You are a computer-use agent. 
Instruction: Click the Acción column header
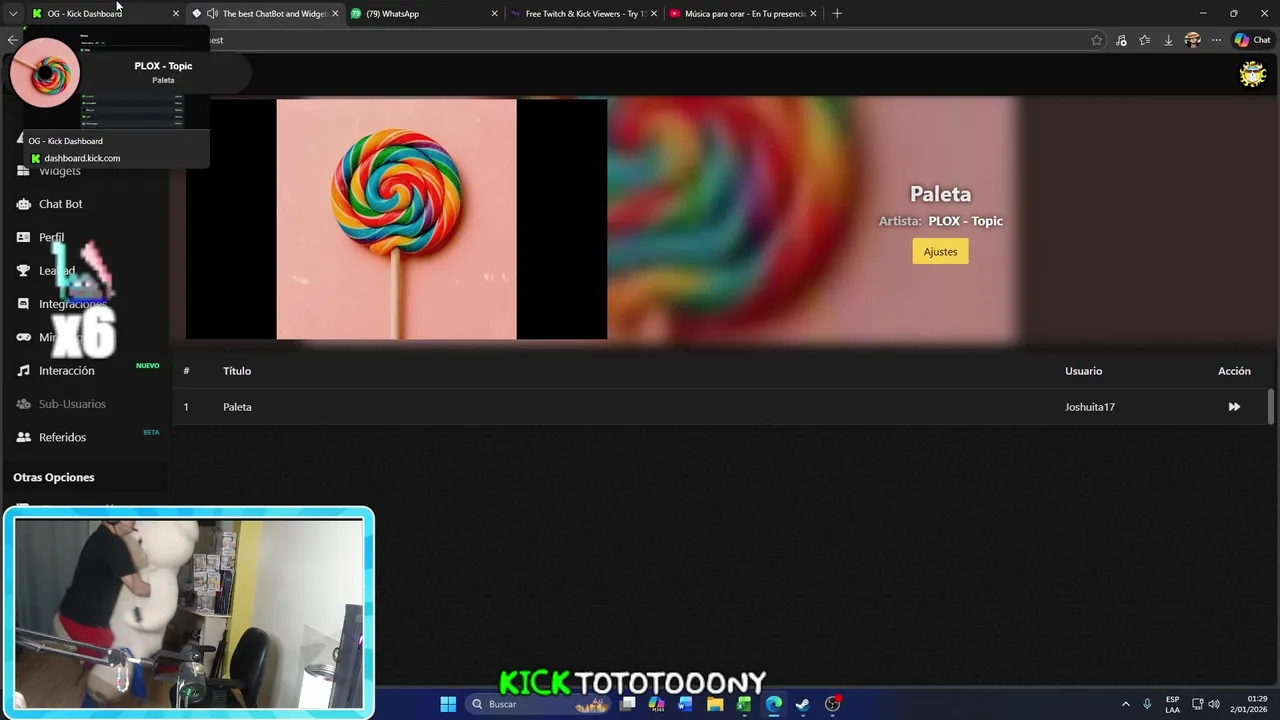pyautogui.click(x=1234, y=371)
